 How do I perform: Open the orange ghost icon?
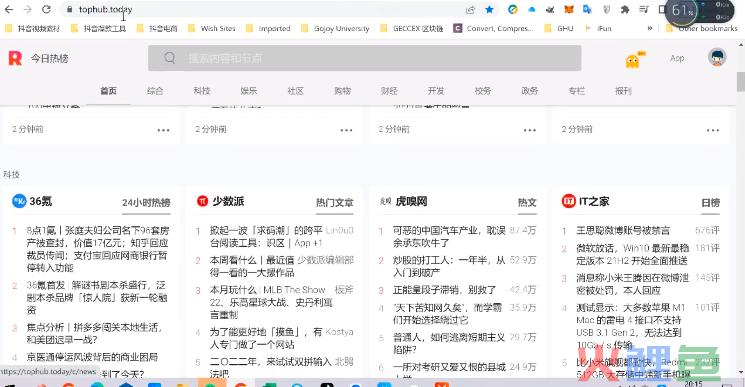tap(633, 60)
